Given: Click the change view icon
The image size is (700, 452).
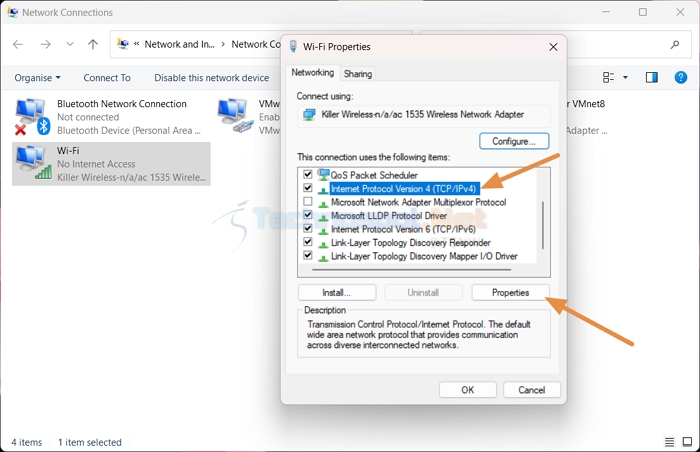Looking at the screenshot, I should click(x=608, y=77).
